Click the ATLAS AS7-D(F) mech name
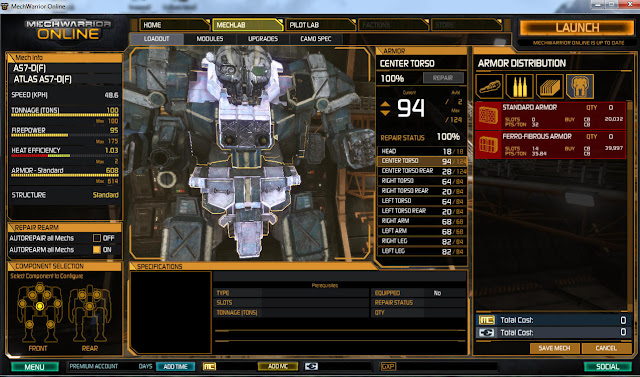640x377 pixels. [x=42, y=79]
